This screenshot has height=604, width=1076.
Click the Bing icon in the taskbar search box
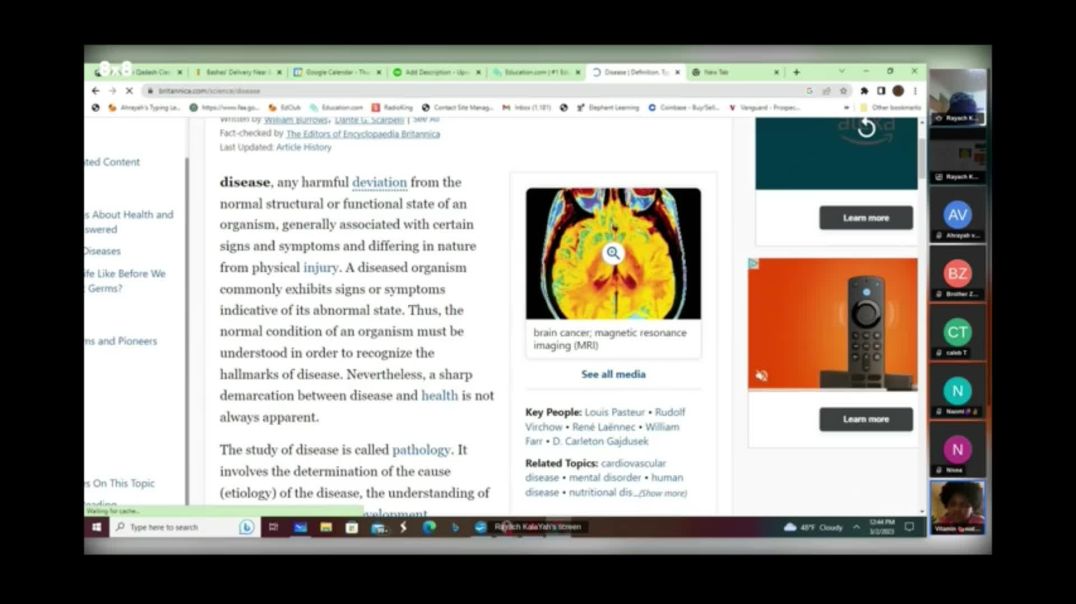tap(246, 527)
